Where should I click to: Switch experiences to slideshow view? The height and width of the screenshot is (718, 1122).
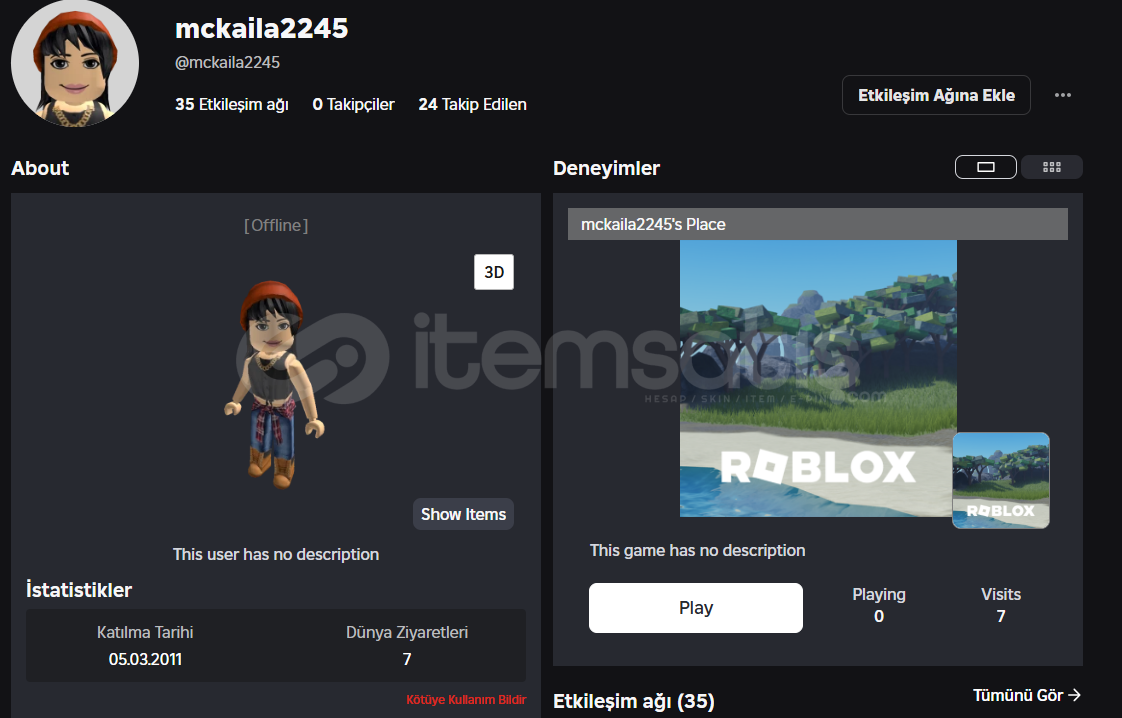985,167
